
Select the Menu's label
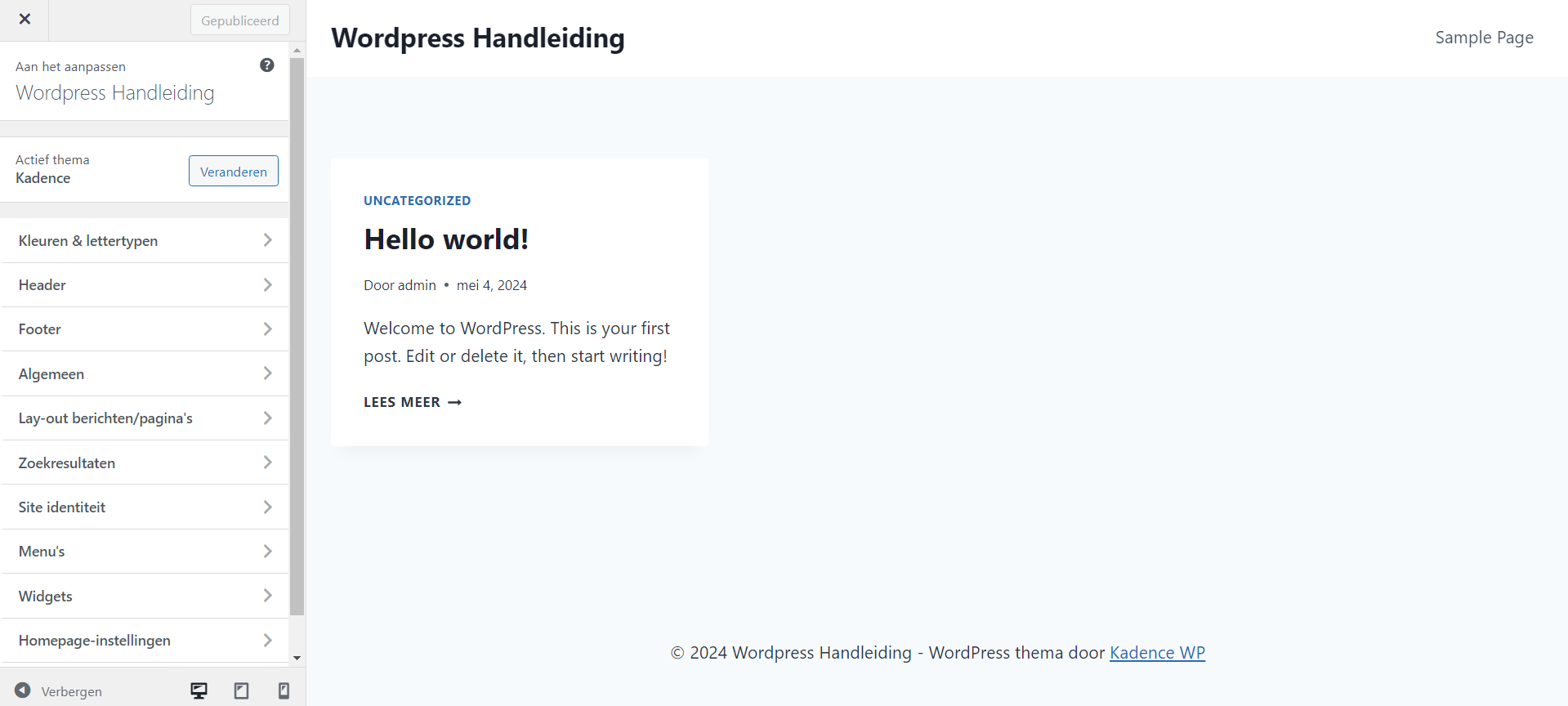point(42,552)
